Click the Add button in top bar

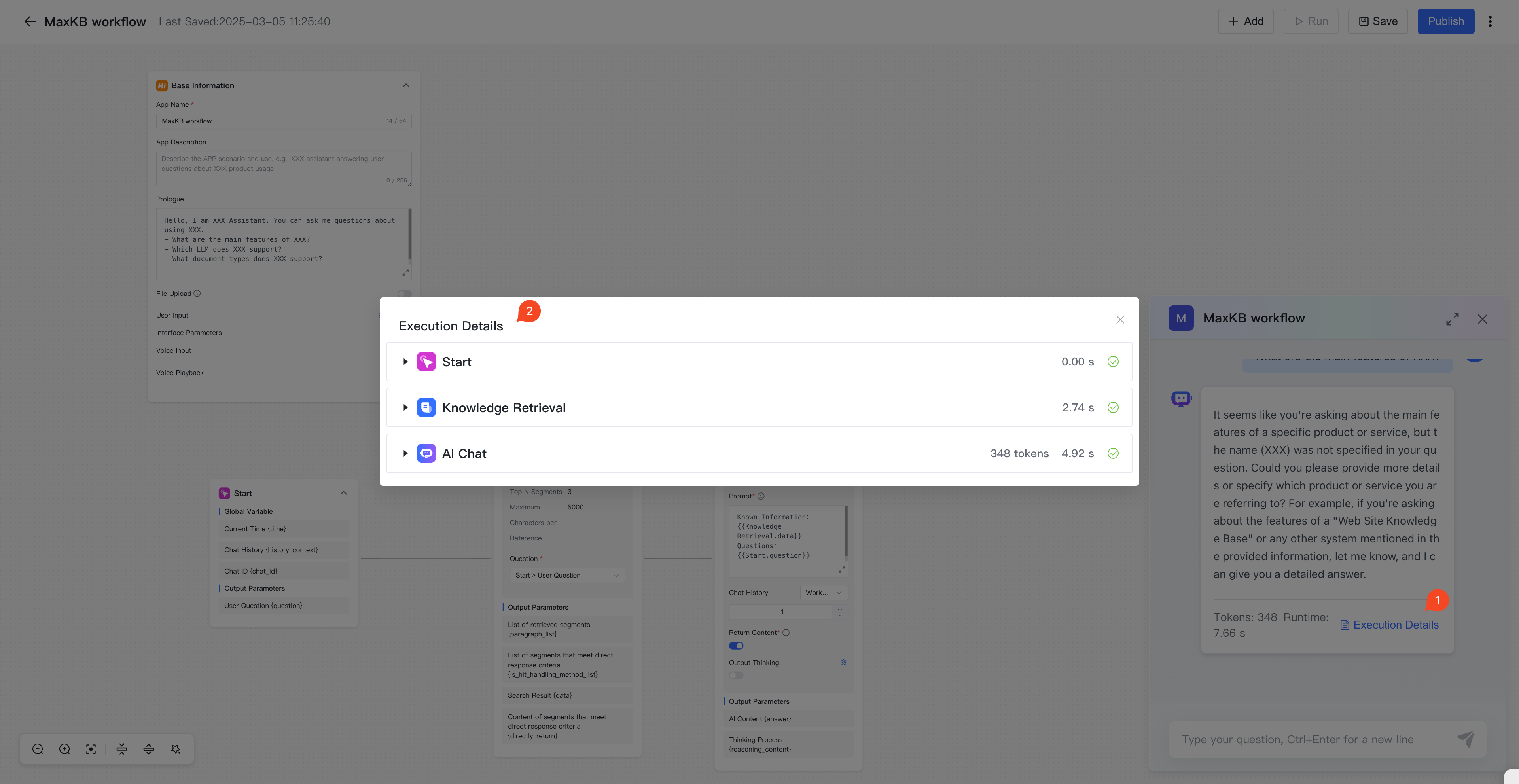1245,21
